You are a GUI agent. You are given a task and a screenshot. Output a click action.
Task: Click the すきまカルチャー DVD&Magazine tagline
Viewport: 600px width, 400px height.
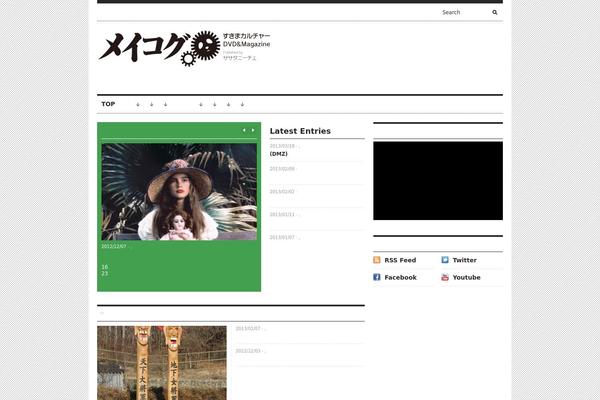246,40
